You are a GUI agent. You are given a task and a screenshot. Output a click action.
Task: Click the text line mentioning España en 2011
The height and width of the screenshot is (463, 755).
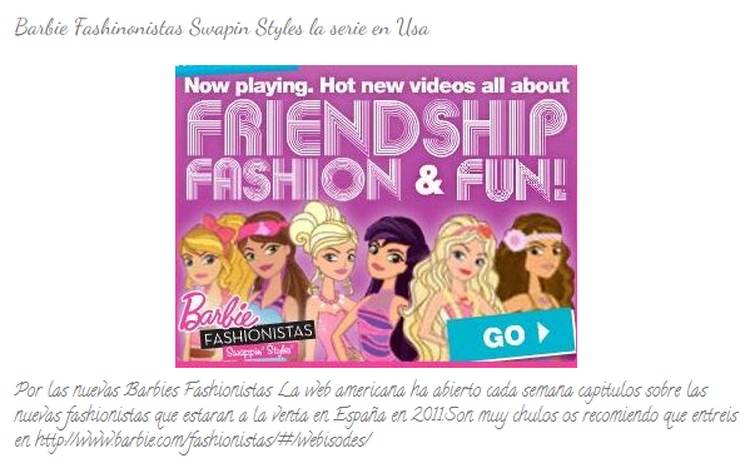tap(376, 415)
